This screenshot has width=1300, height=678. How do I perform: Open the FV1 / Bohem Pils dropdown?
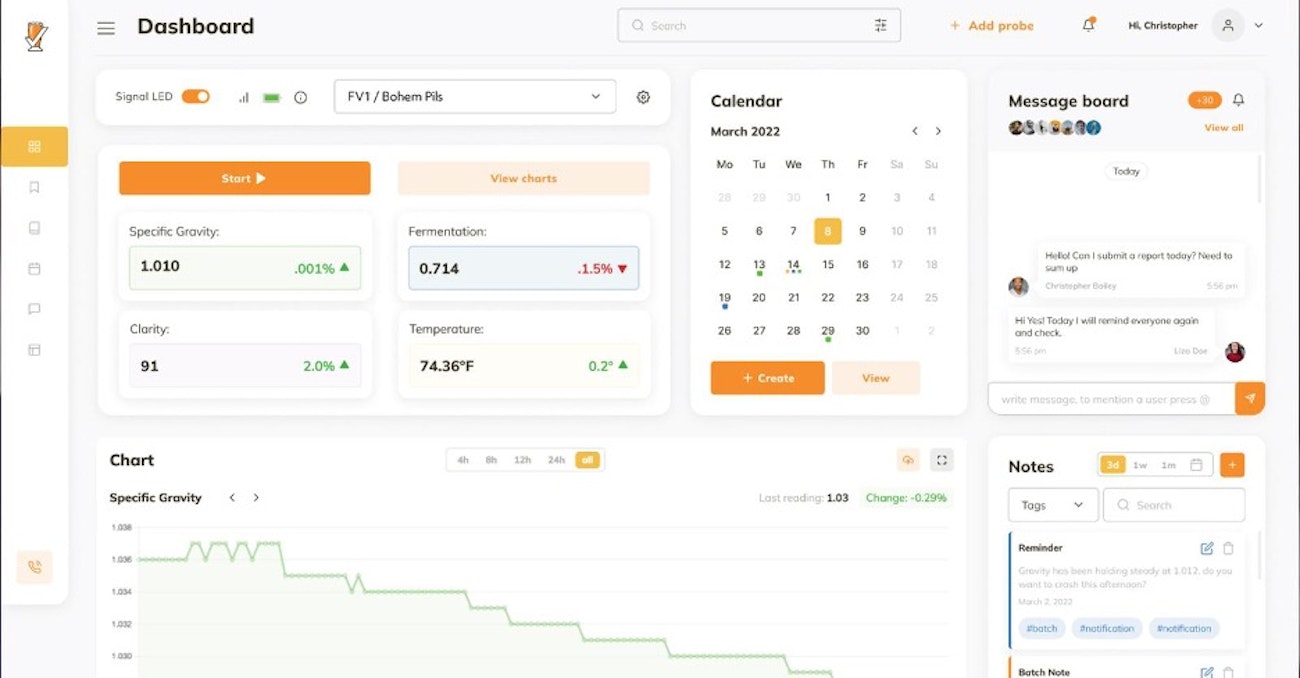pyautogui.click(x=475, y=97)
